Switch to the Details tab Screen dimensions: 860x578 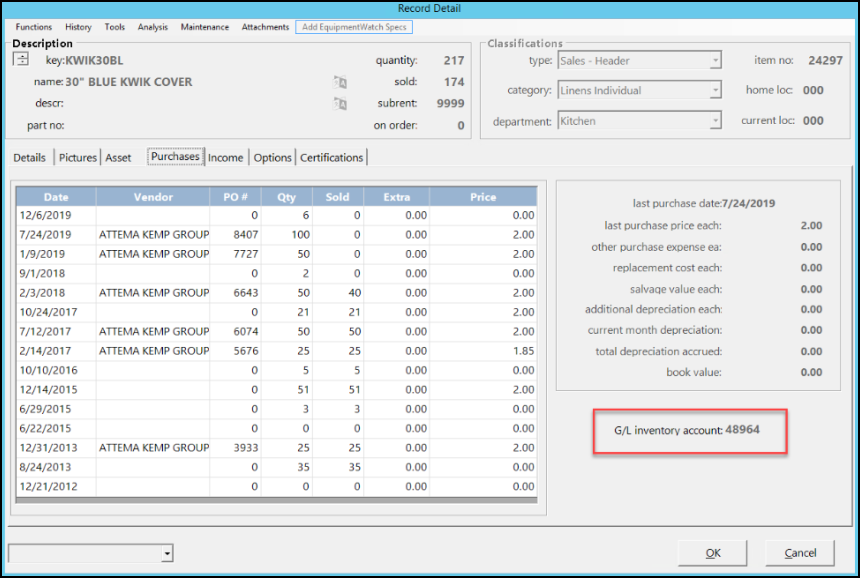point(29,158)
